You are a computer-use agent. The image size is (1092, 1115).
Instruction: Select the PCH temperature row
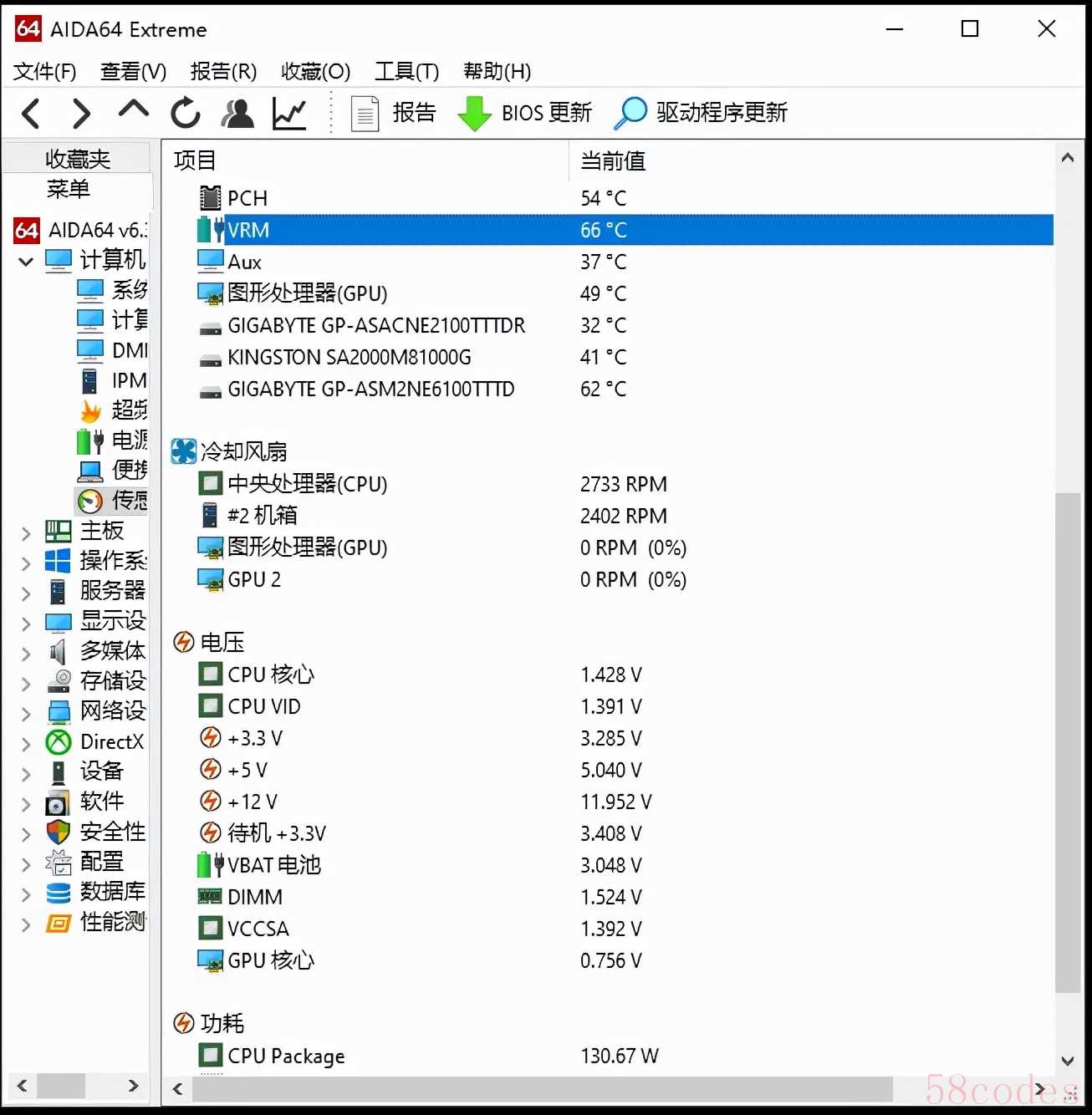point(625,198)
